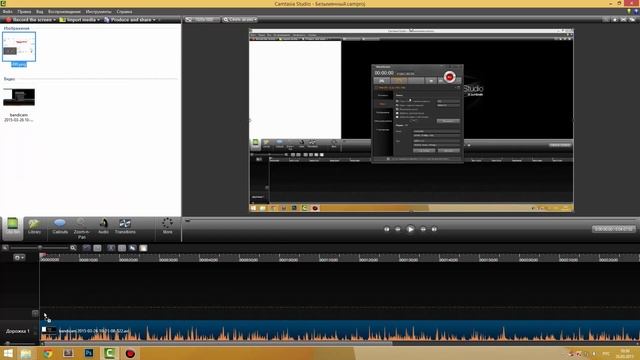
Task: Select the image thumbnail in the Clip Bin
Action: point(19,47)
